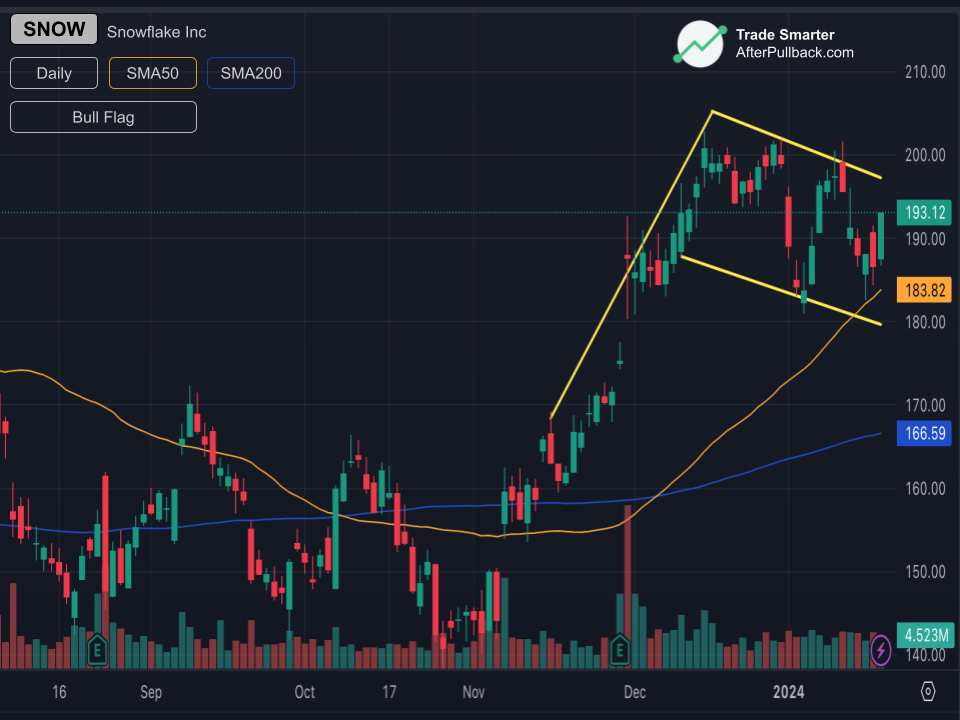Click the Oct date axis label
Viewport: 960px width, 720px height.
(x=305, y=692)
